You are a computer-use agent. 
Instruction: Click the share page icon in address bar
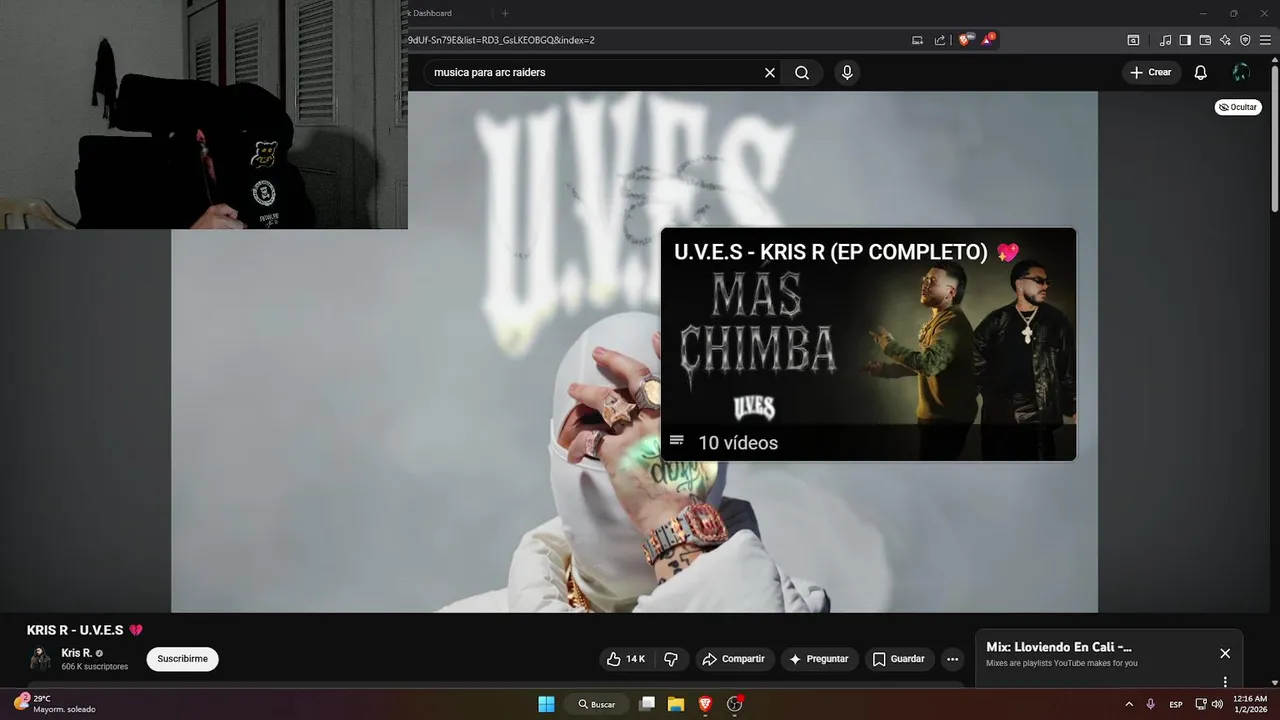940,40
